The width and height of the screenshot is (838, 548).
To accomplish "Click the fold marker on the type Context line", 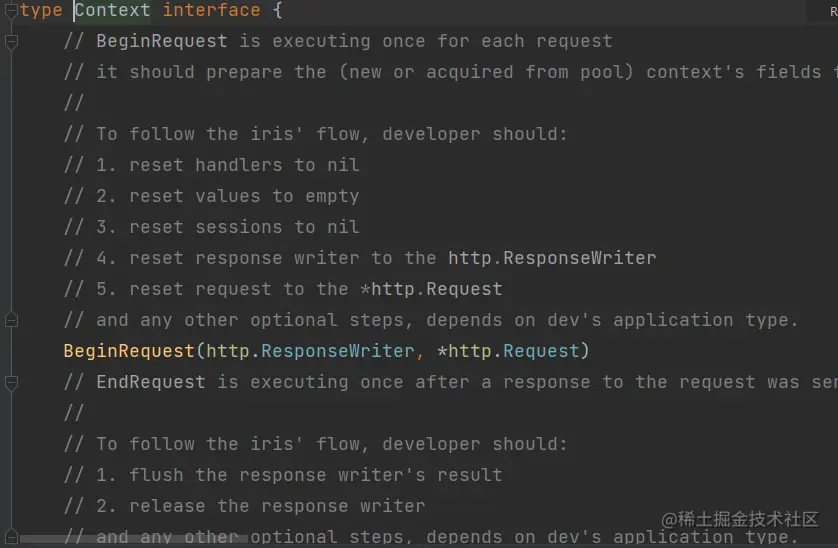I will coord(11,11).
